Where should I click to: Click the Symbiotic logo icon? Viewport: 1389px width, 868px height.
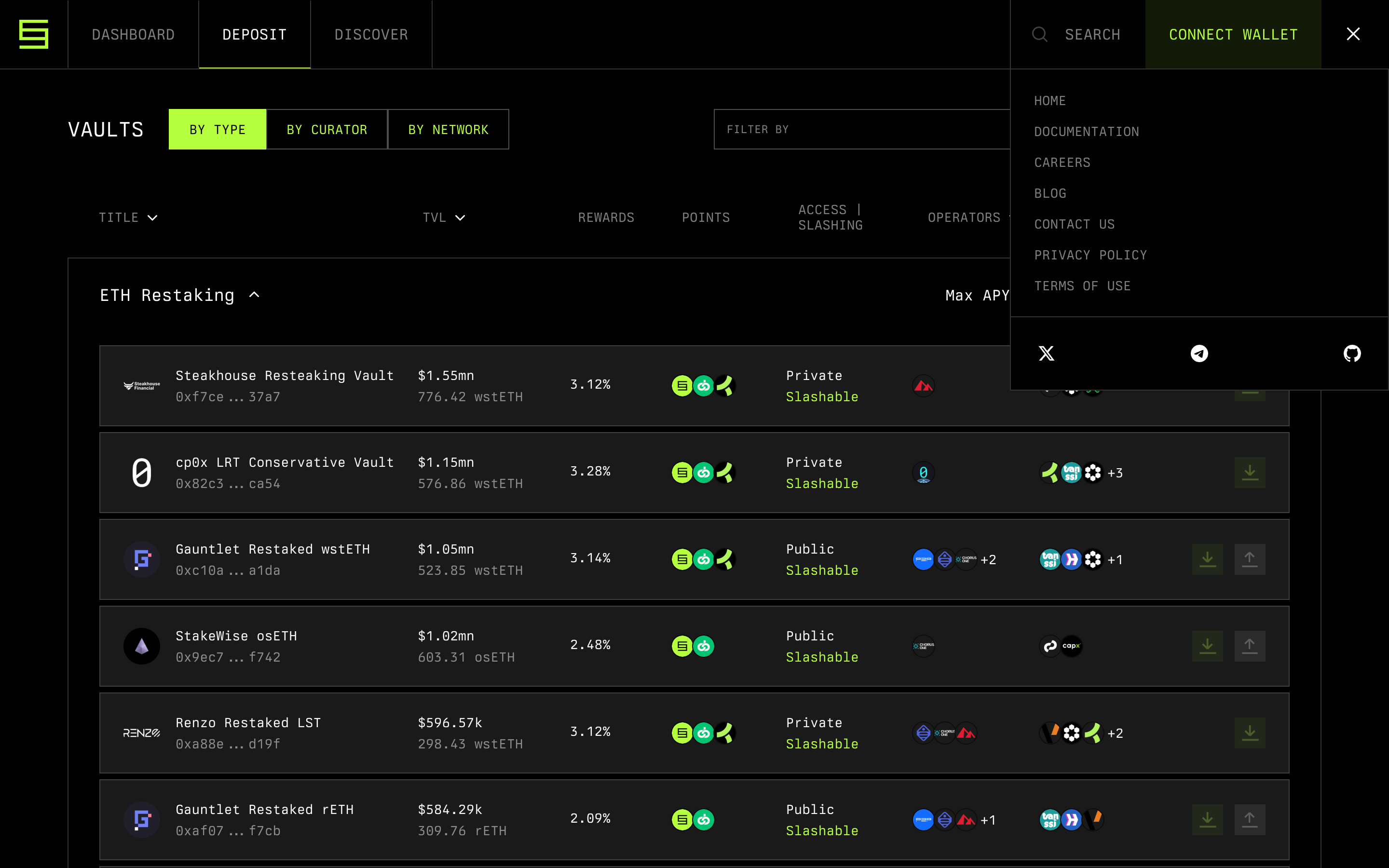34,34
